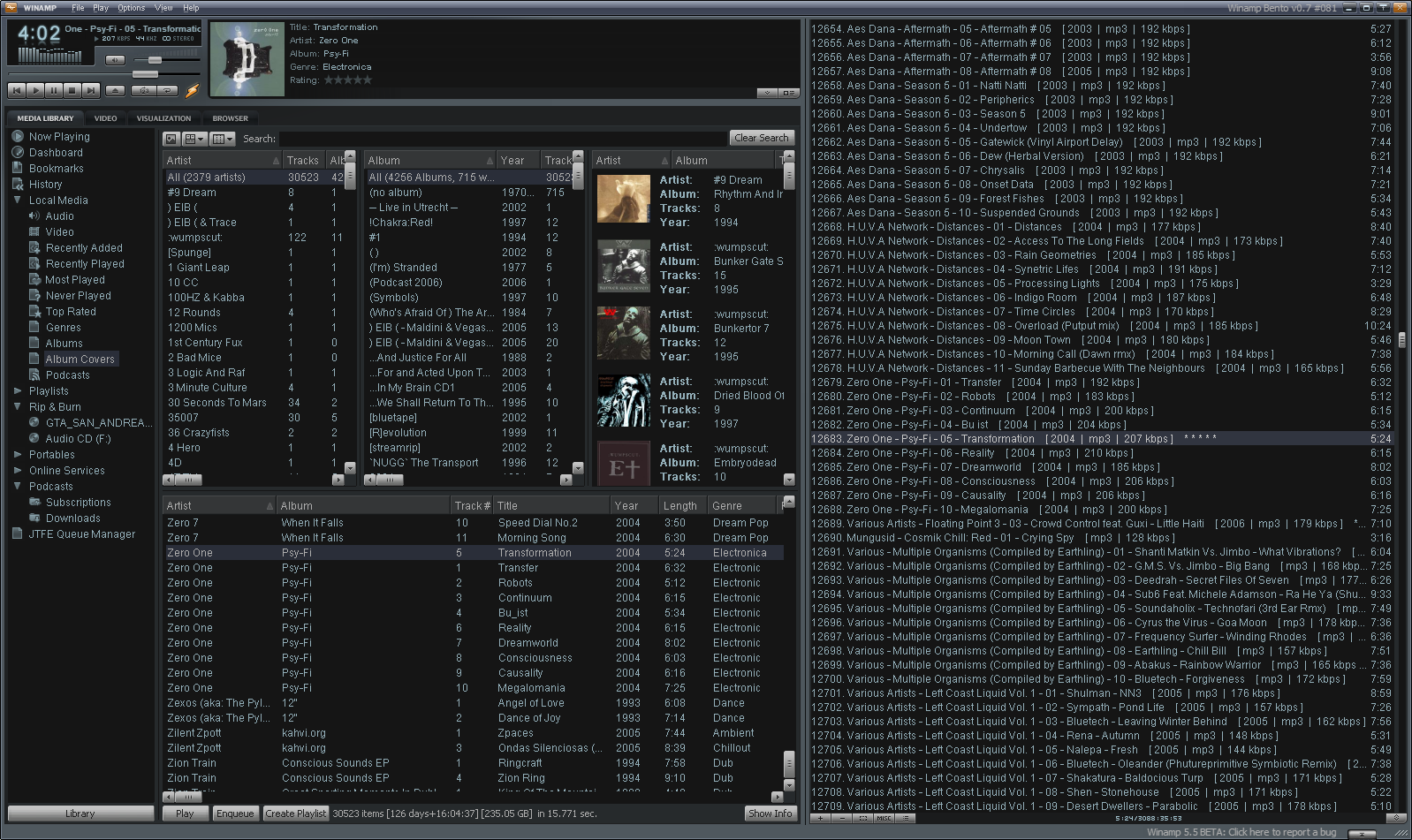
Task: Click the Winamp lightning bolt icon
Action: click(x=192, y=90)
